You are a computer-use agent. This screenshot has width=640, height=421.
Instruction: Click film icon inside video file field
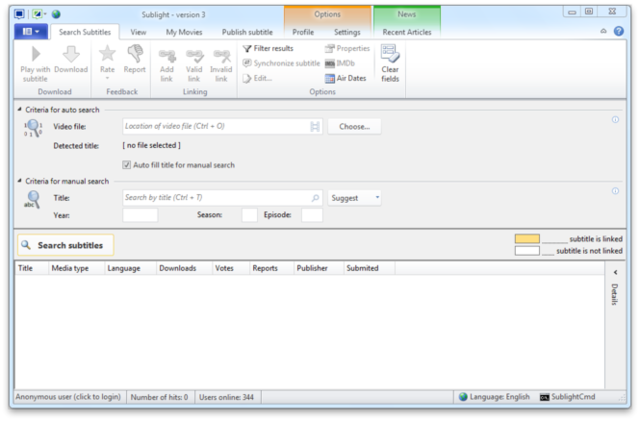pos(315,127)
